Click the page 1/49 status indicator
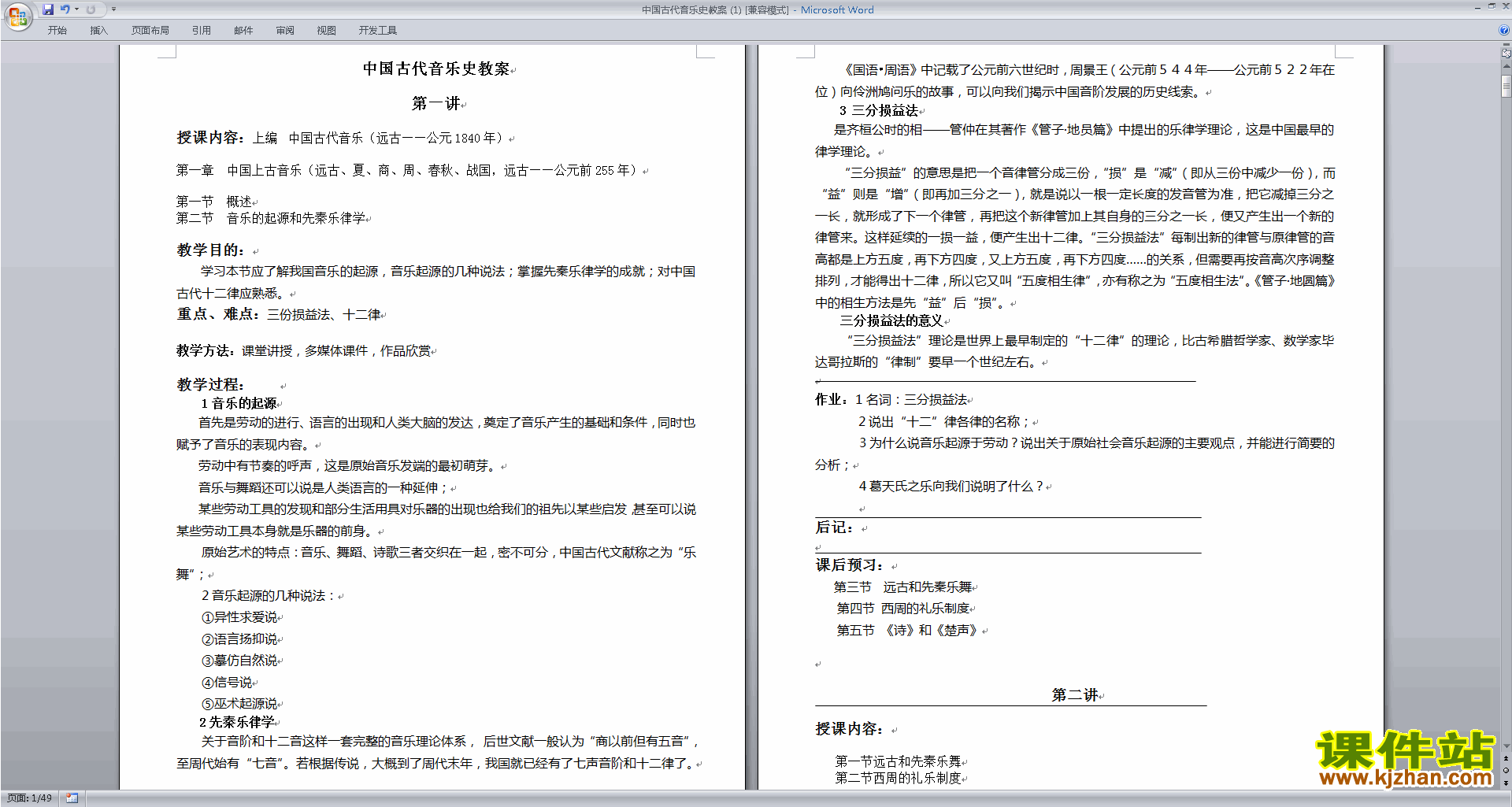 [x=29, y=798]
